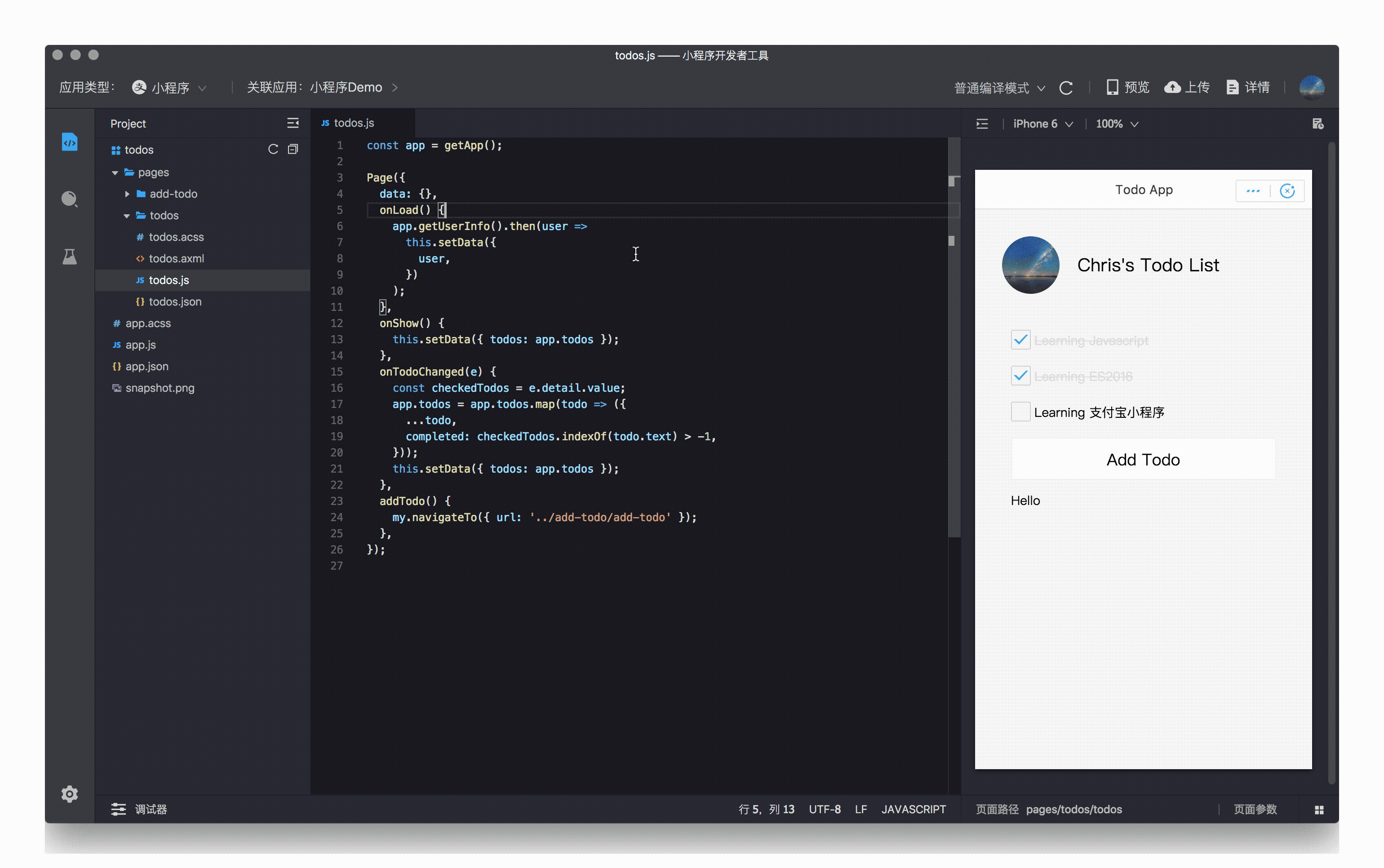Toggle unchecked box for Learning 支付宝小程序

click(x=1019, y=411)
